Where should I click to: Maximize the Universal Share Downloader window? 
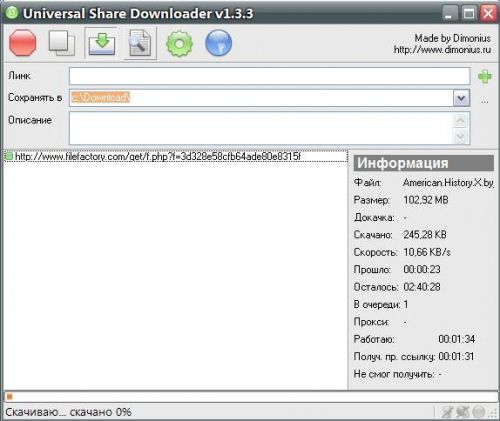[x=469, y=13]
